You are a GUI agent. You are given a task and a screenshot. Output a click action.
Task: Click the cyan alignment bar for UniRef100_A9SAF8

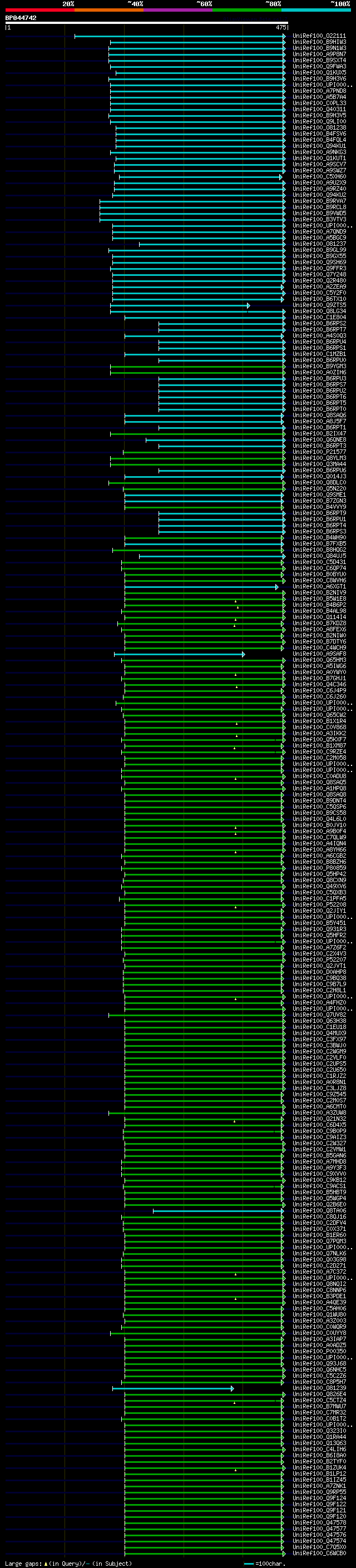pyautogui.click(x=180, y=654)
